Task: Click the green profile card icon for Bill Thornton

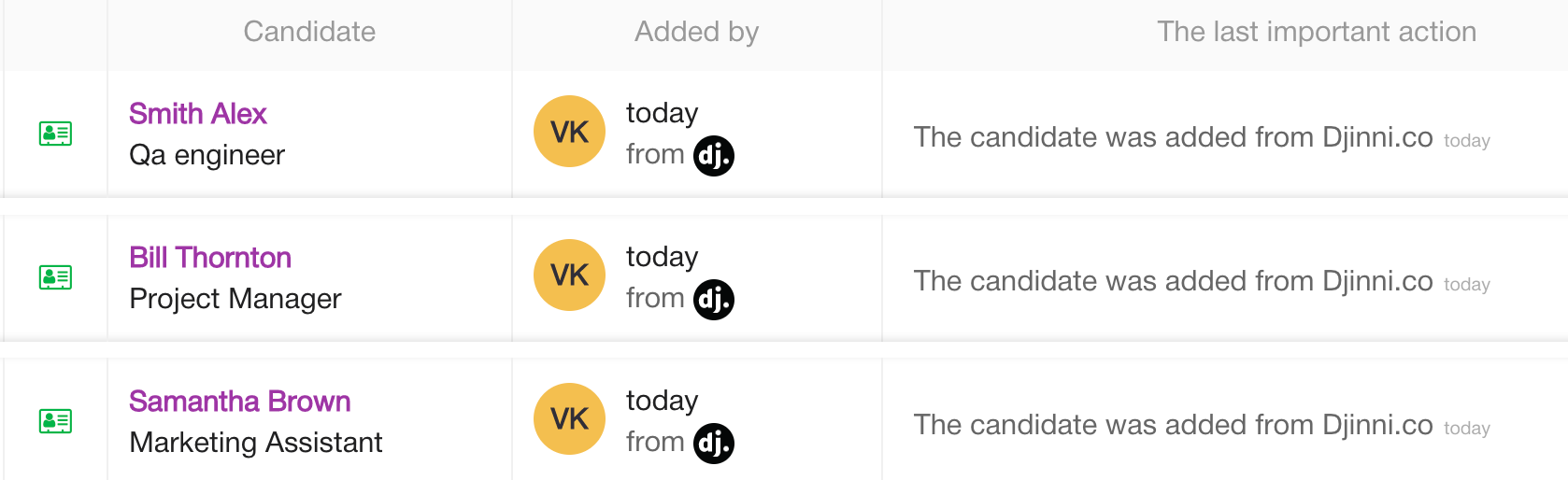Action: click(56, 277)
